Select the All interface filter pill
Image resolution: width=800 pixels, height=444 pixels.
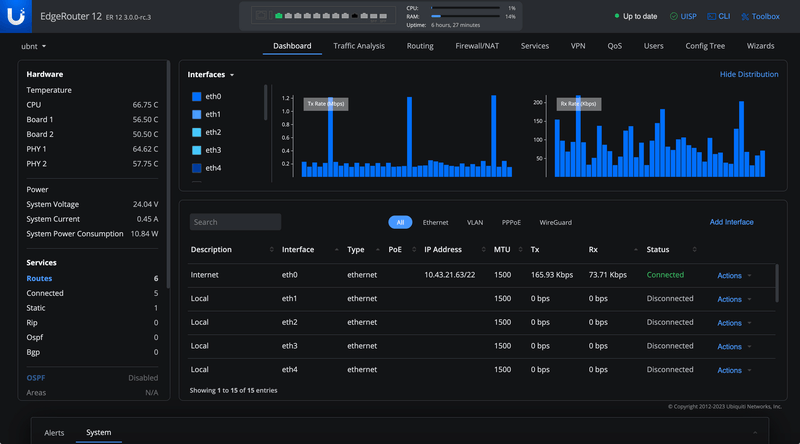click(400, 222)
